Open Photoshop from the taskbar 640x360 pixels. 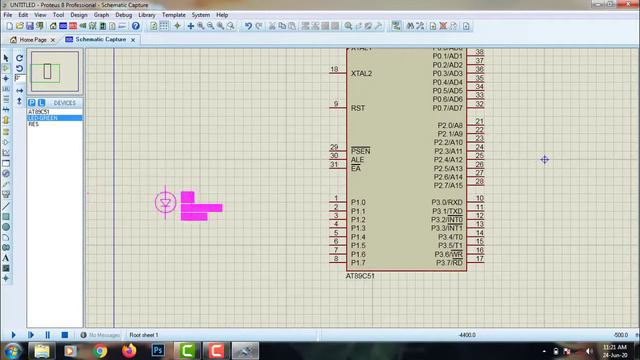coord(158,351)
